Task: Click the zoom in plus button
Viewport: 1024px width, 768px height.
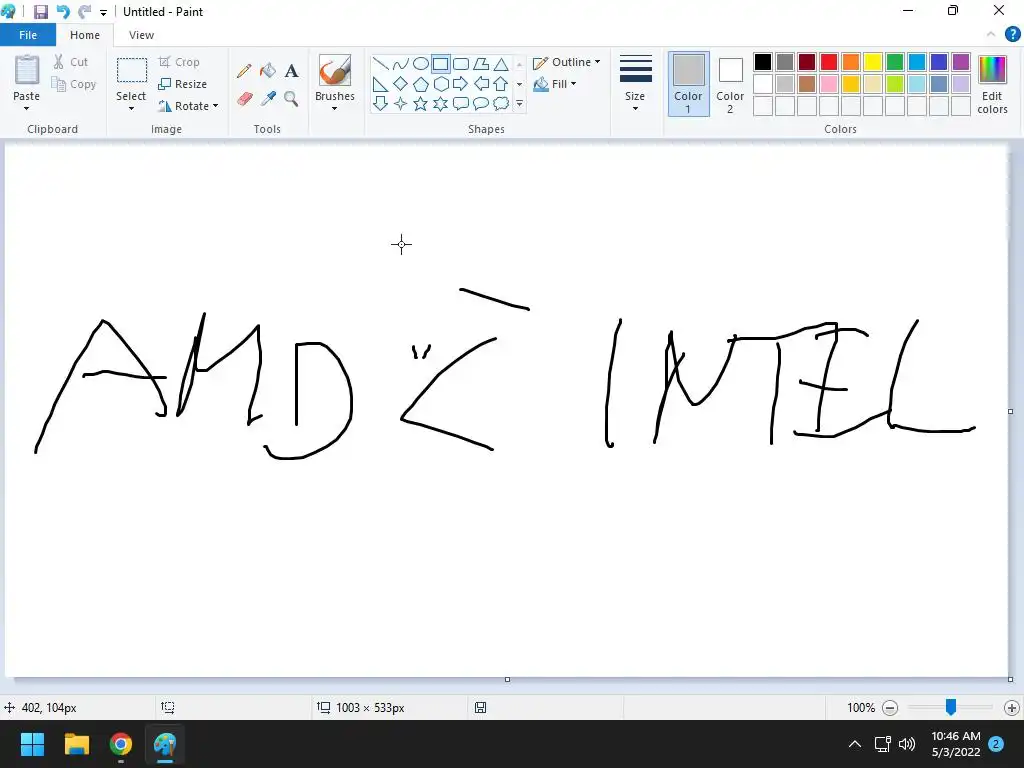Action: coord(1012,707)
